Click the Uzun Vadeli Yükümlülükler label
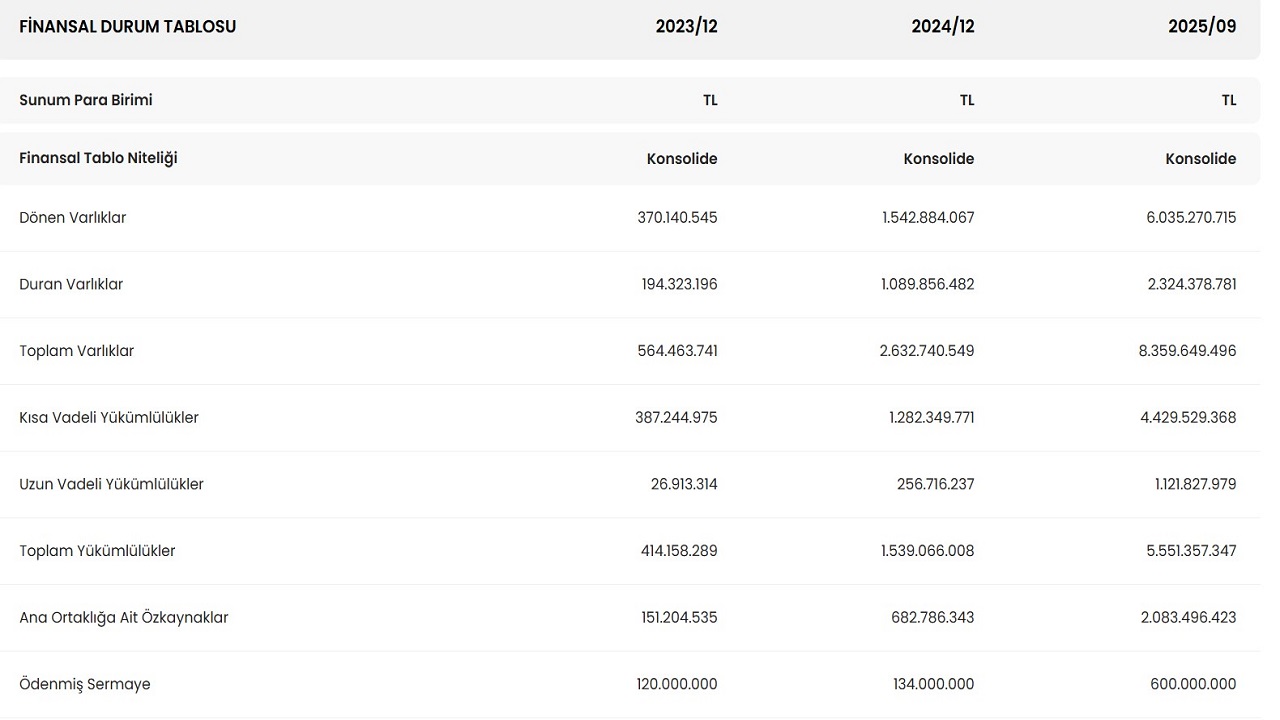Screen dimensions: 1280x720 (111, 485)
